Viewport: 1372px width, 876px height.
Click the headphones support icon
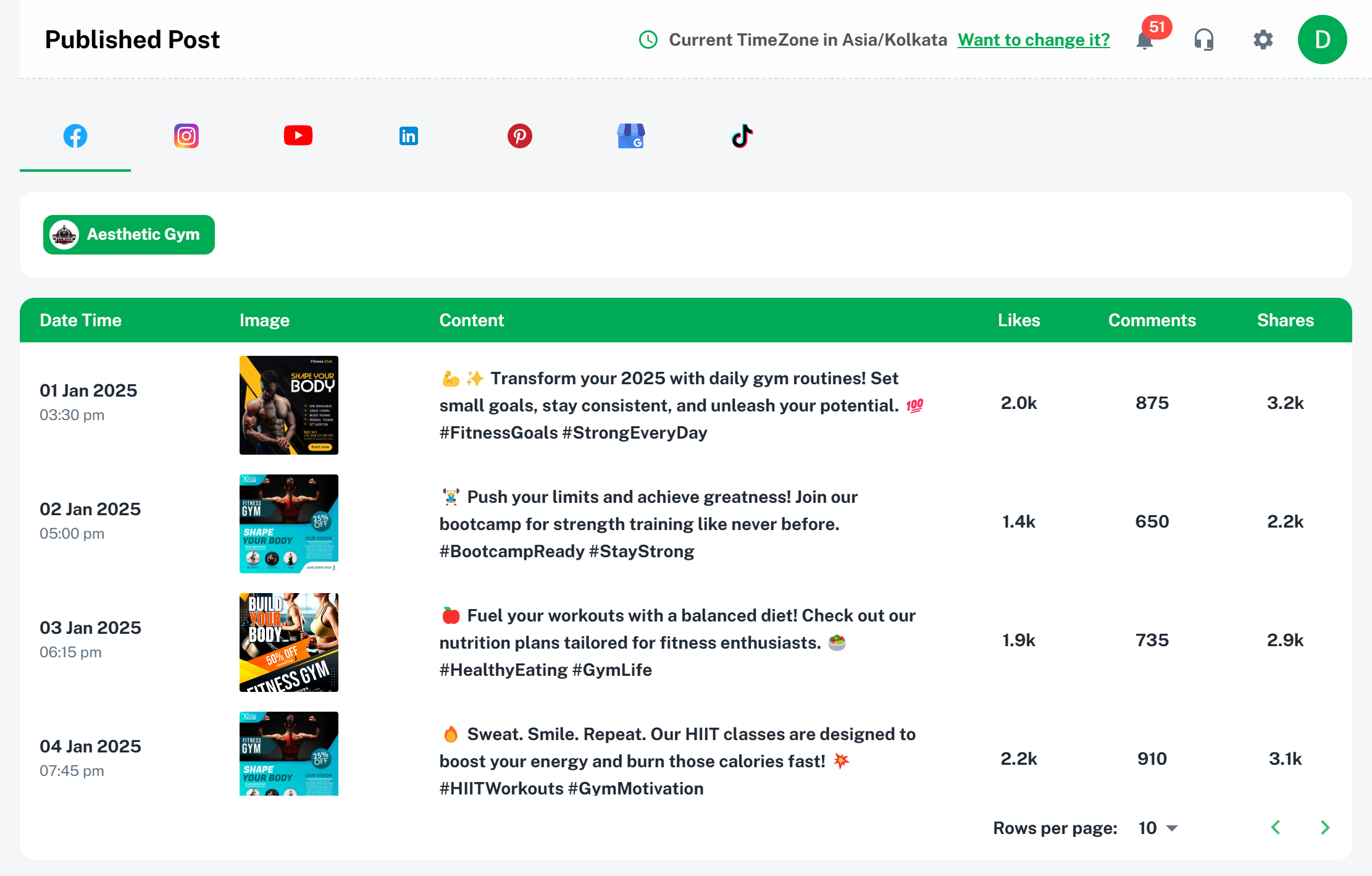1204,40
